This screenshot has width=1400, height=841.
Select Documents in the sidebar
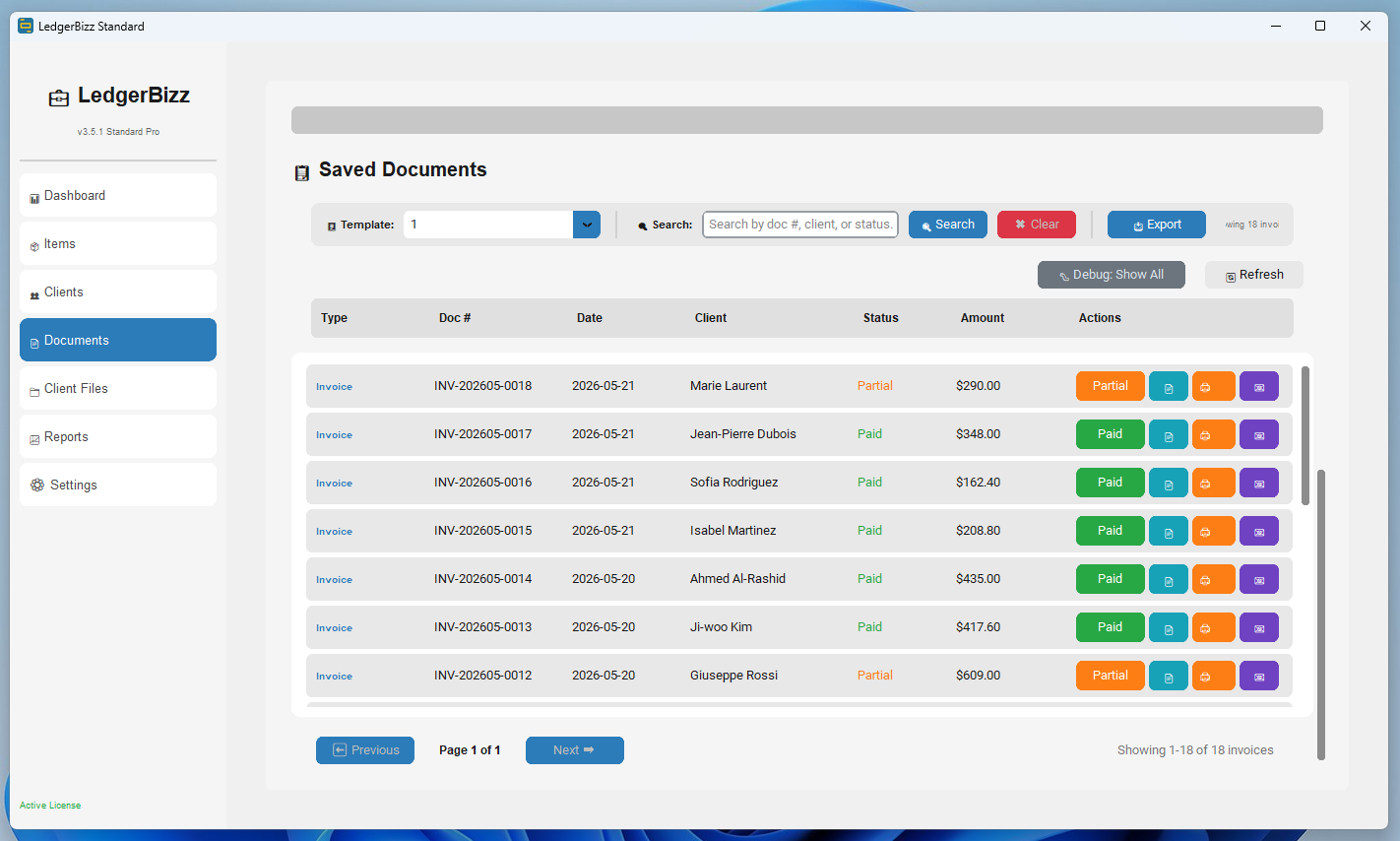118,340
